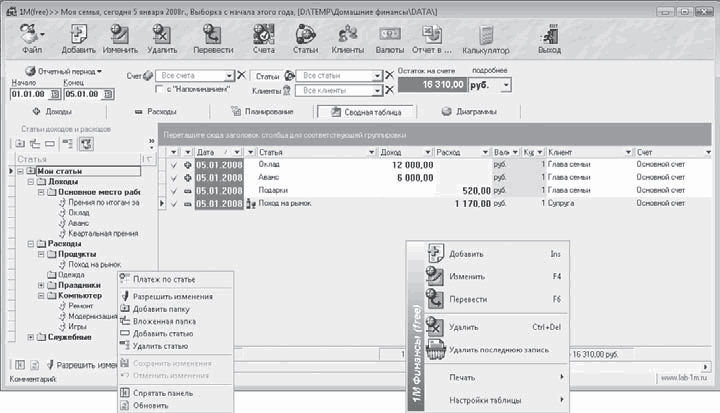Toggle checkmark on the Оклад row
Screen dimensions: 720x413
pyautogui.click(x=173, y=165)
